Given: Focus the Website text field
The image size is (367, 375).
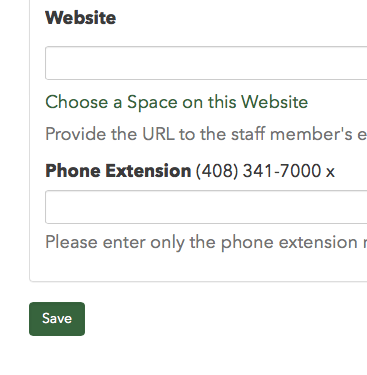Looking at the screenshot, I should pyautogui.click(x=206, y=63).
